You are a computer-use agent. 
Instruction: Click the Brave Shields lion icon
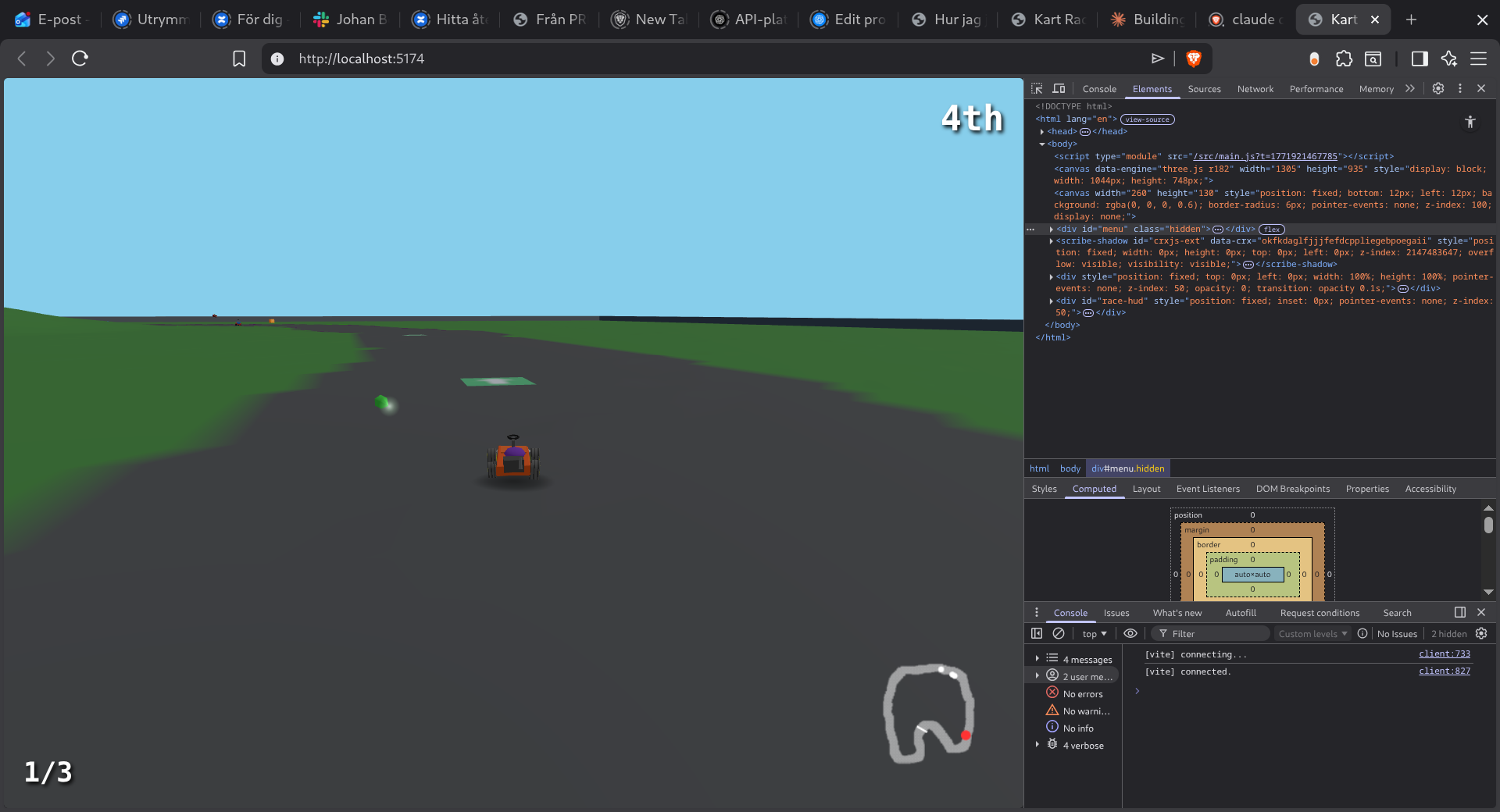1193,59
